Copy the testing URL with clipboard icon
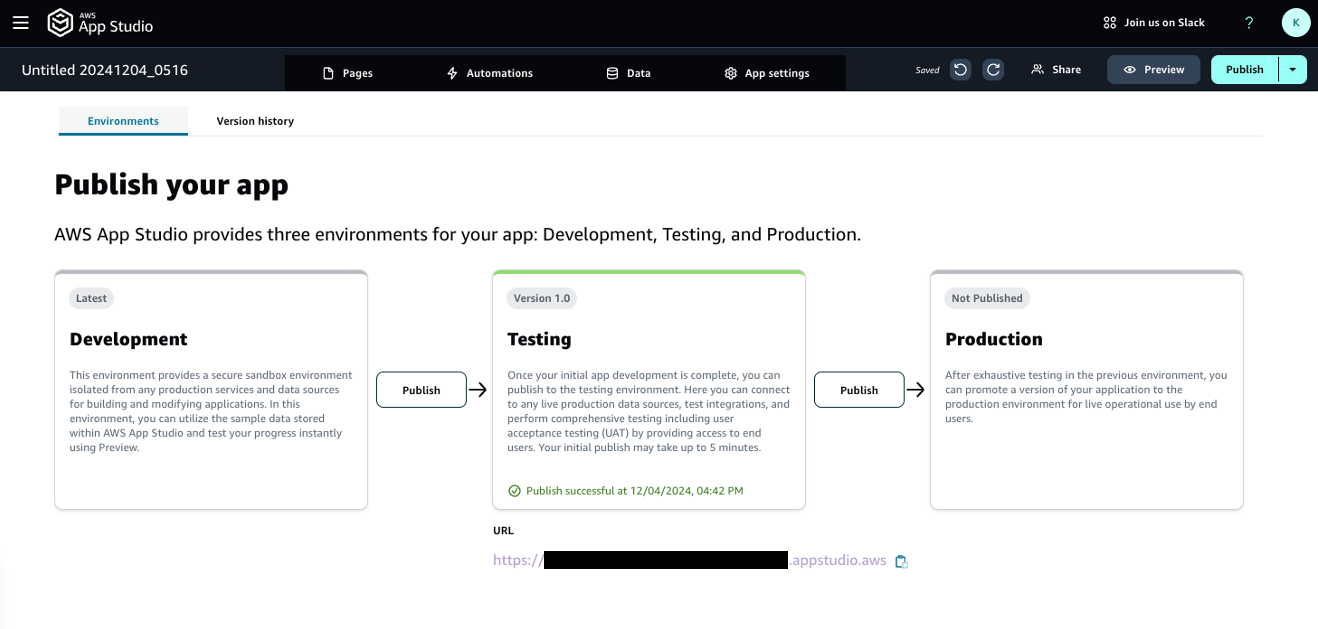Viewport: 1318px width, 629px height. tap(901, 561)
